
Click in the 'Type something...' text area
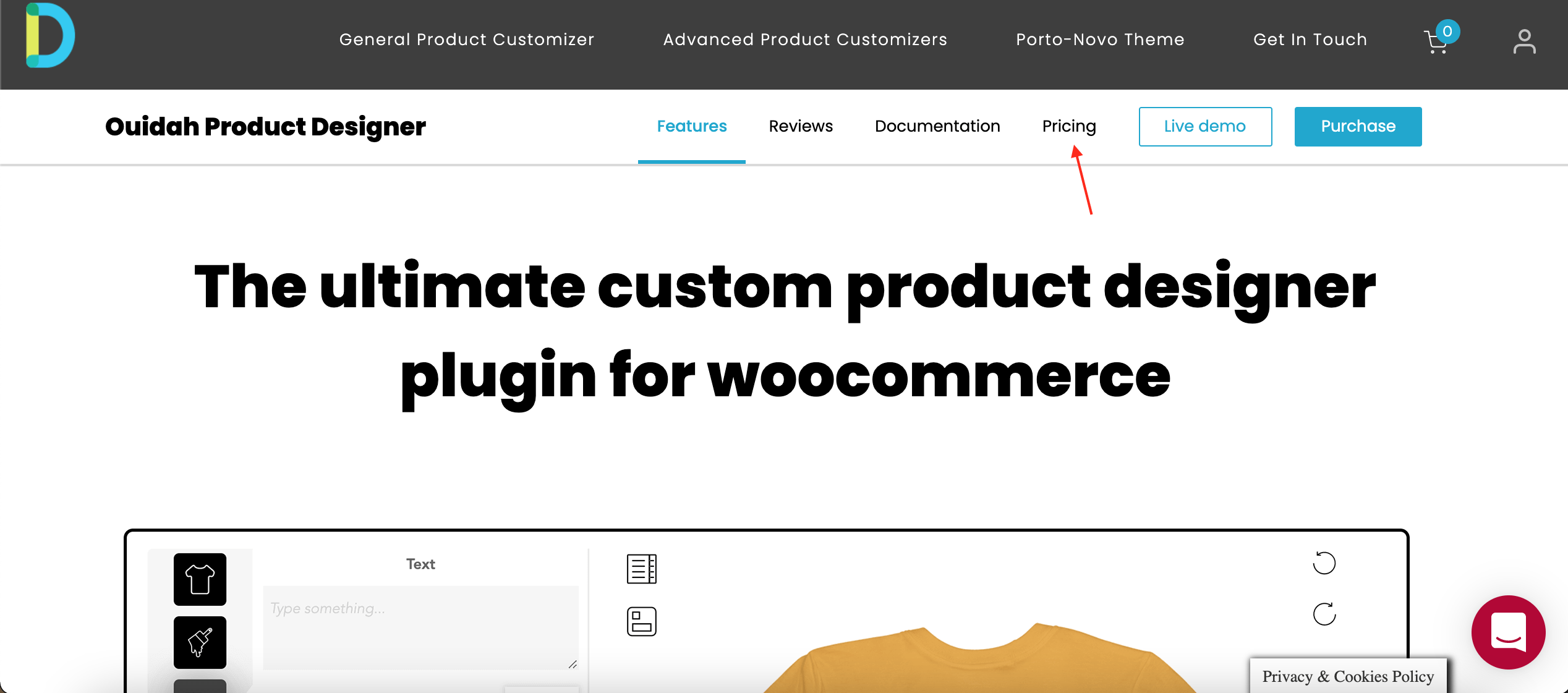420,627
